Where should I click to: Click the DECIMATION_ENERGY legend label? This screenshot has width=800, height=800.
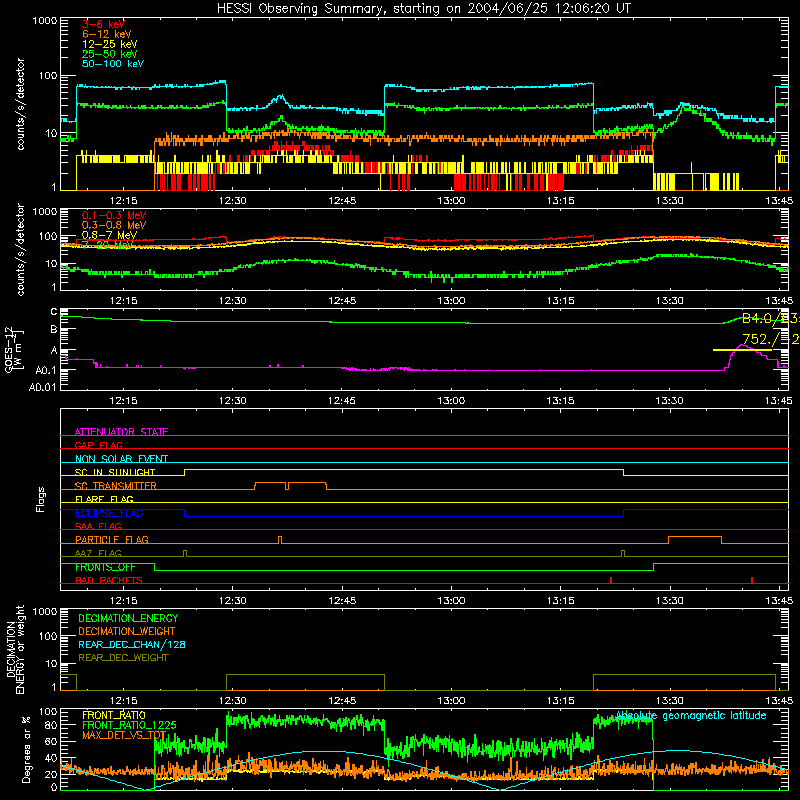[128, 618]
